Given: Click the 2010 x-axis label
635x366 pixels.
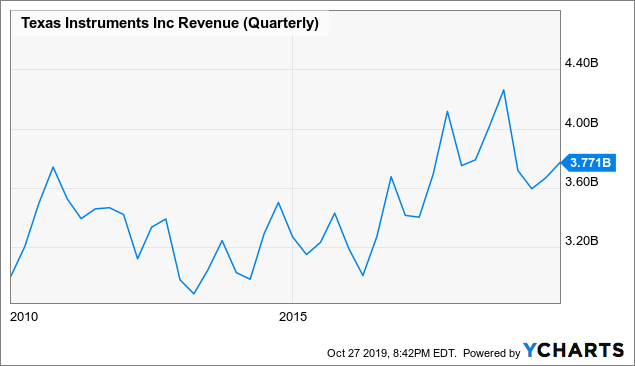Looking at the screenshot, I should 24,317.
